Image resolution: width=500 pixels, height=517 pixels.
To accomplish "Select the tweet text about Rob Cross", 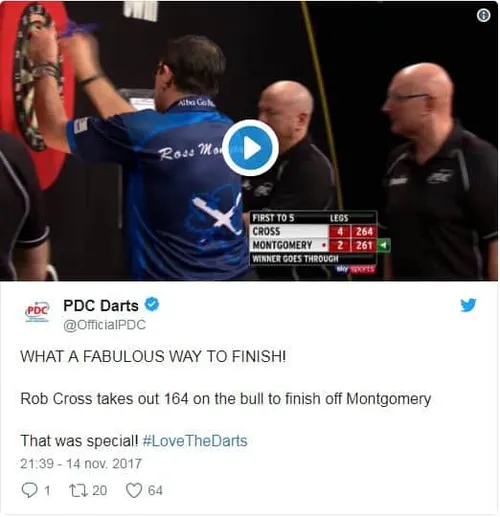I will pos(226,399).
